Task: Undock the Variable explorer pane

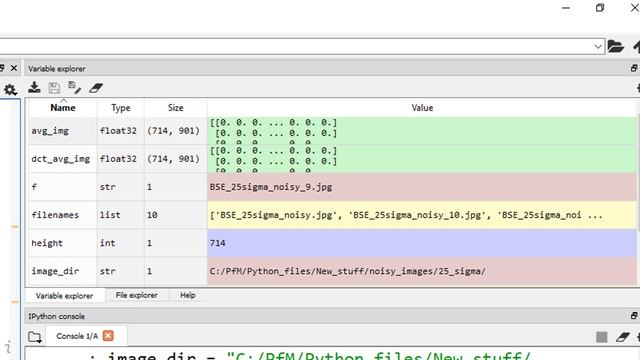Action: tap(634, 68)
